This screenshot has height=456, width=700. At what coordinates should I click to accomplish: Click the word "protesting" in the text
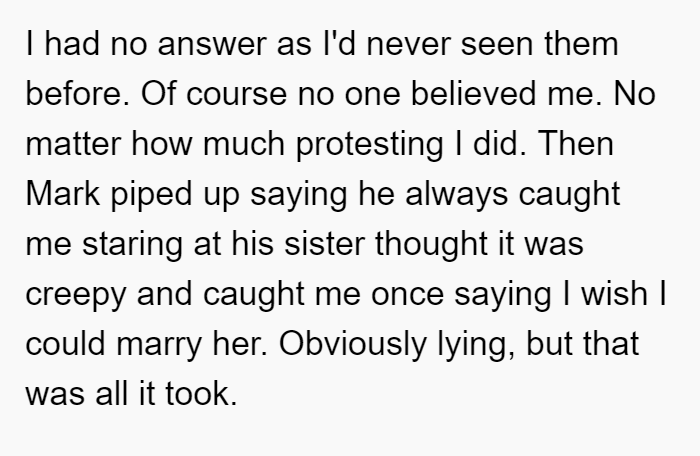coord(370,146)
